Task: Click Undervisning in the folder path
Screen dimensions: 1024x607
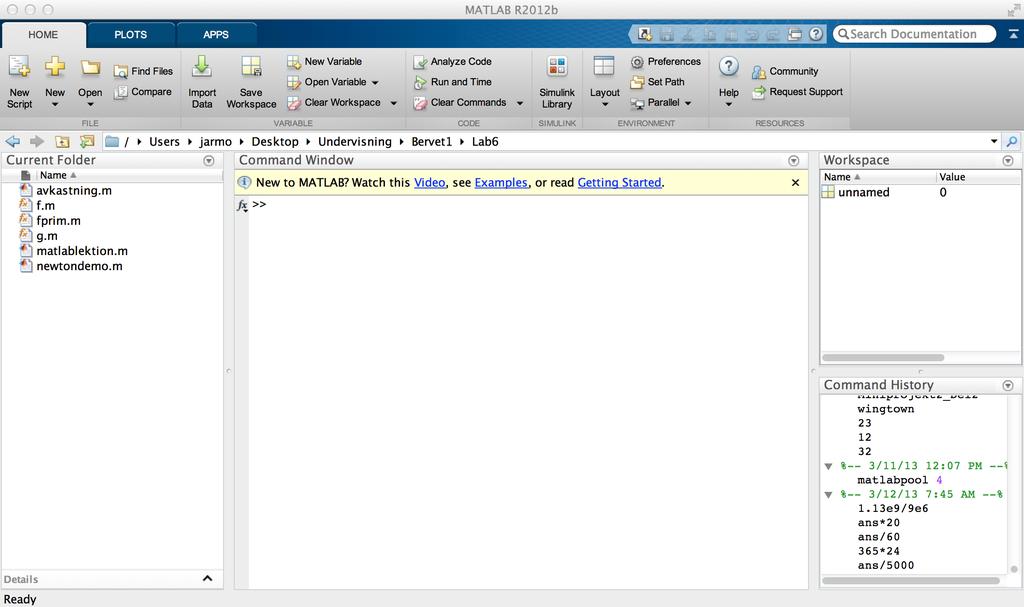Action: click(x=355, y=142)
